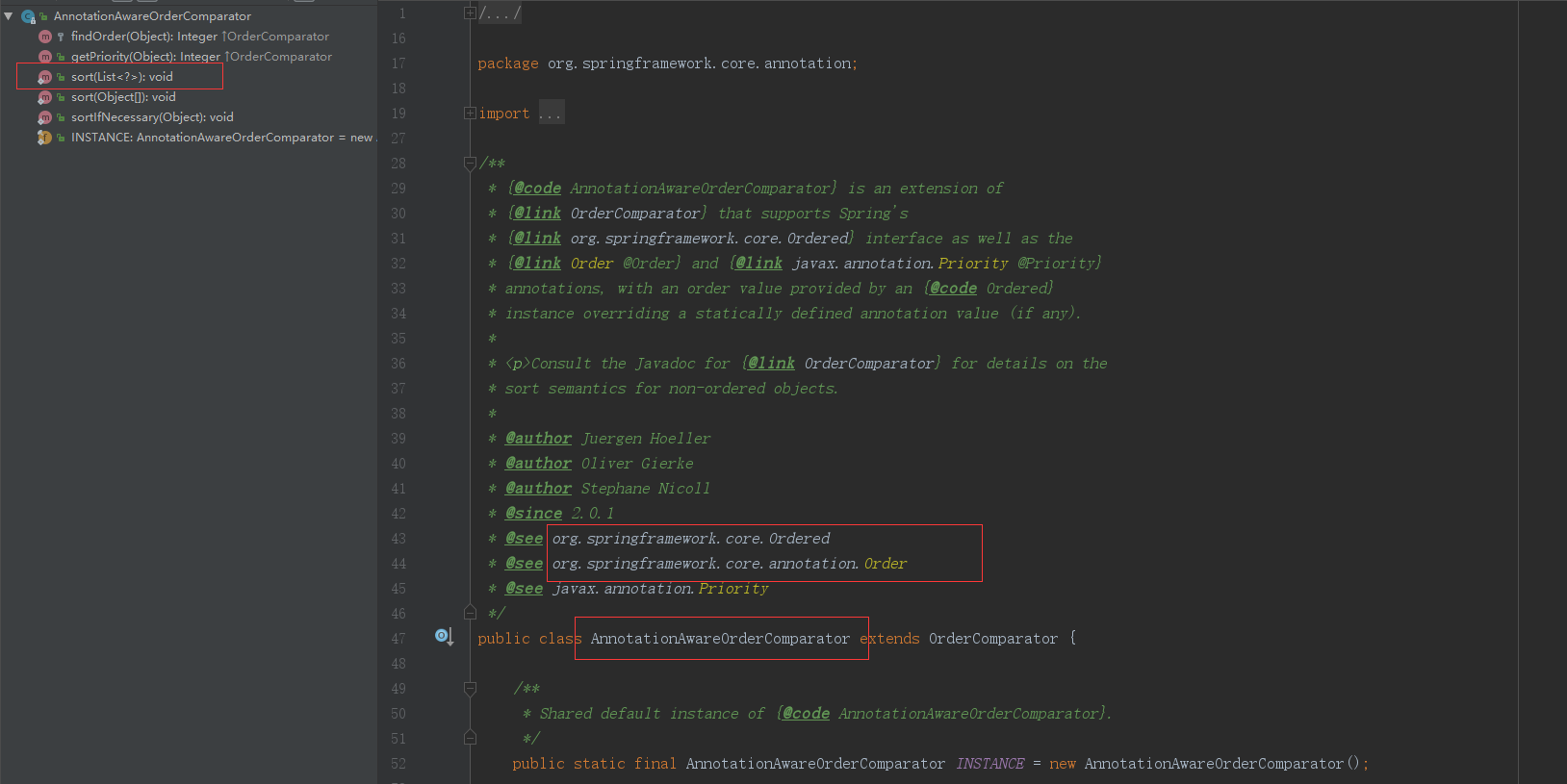The image size is (1567, 784).
Task: Click 'javax.annotation.Priority' on line 32
Action: click(900, 264)
